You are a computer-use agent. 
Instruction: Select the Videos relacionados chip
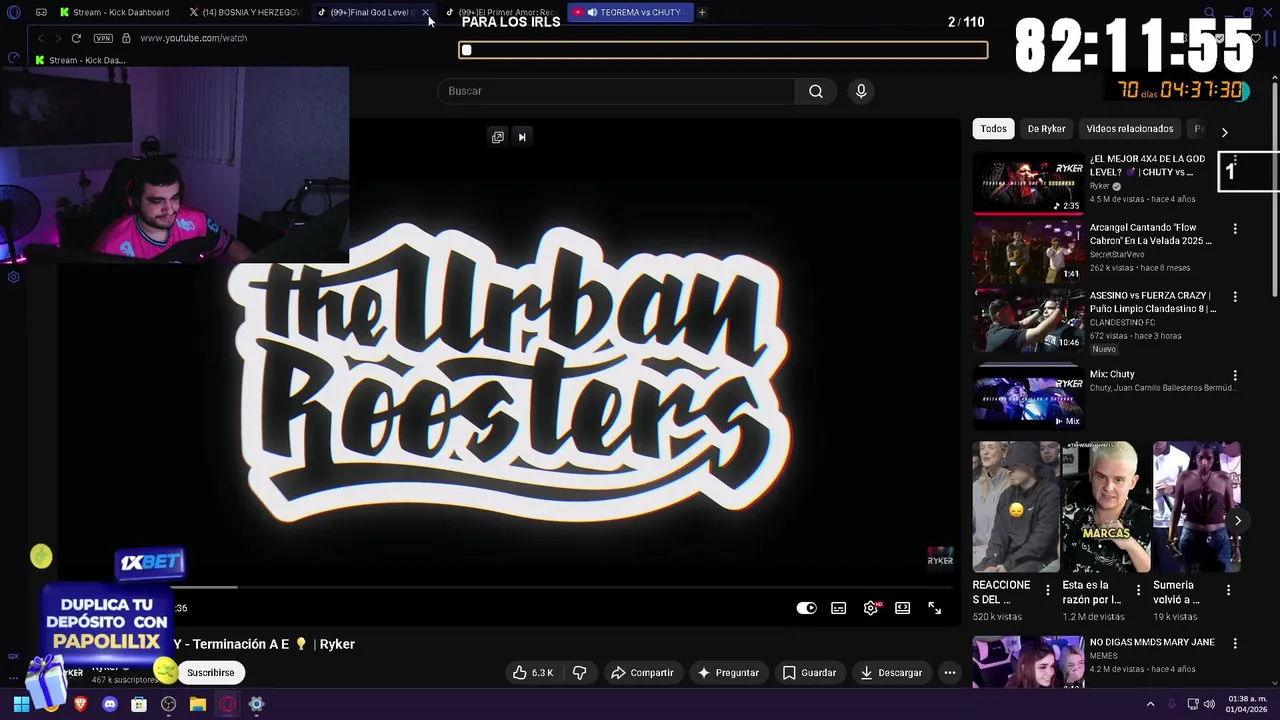tap(1130, 129)
